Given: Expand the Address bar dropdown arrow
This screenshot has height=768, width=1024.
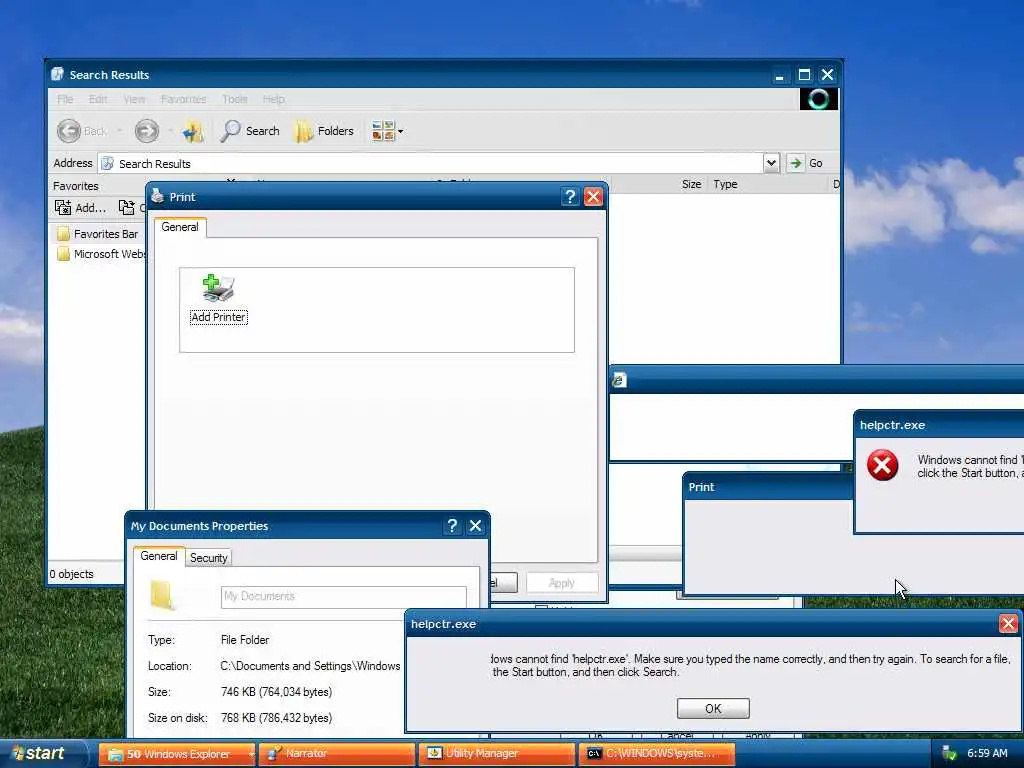Looking at the screenshot, I should click(x=771, y=163).
